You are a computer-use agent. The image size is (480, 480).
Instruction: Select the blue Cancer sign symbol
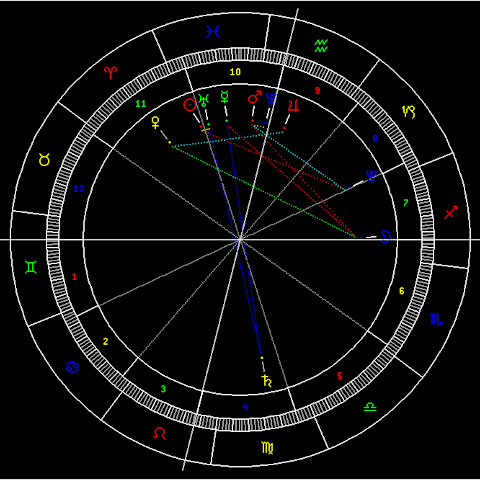pos(72,367)
